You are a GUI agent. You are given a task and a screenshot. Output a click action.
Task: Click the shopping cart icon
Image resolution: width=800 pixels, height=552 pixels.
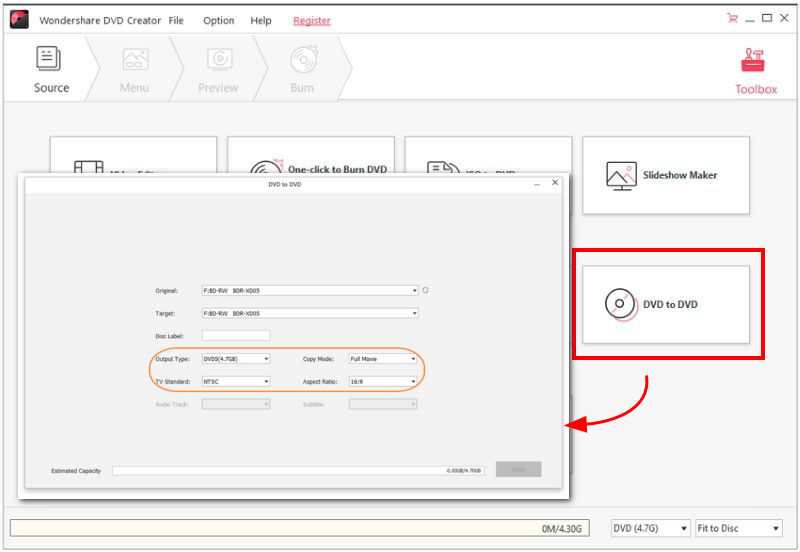pos(732,18)
